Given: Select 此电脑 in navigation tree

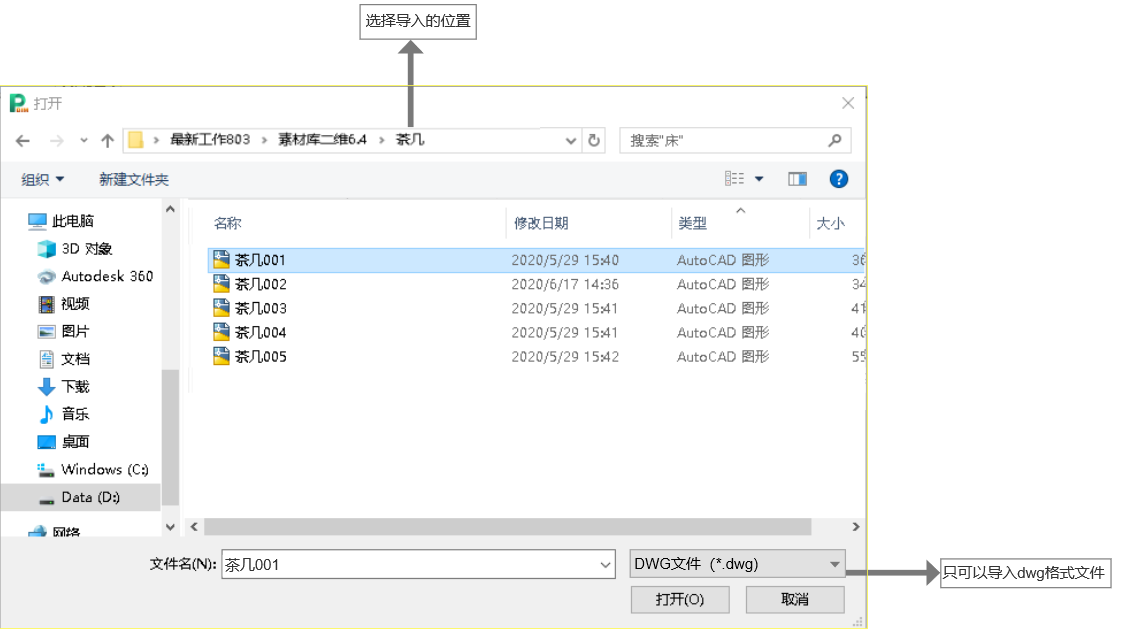Looking at the screenshot, I should click(61, 221).
